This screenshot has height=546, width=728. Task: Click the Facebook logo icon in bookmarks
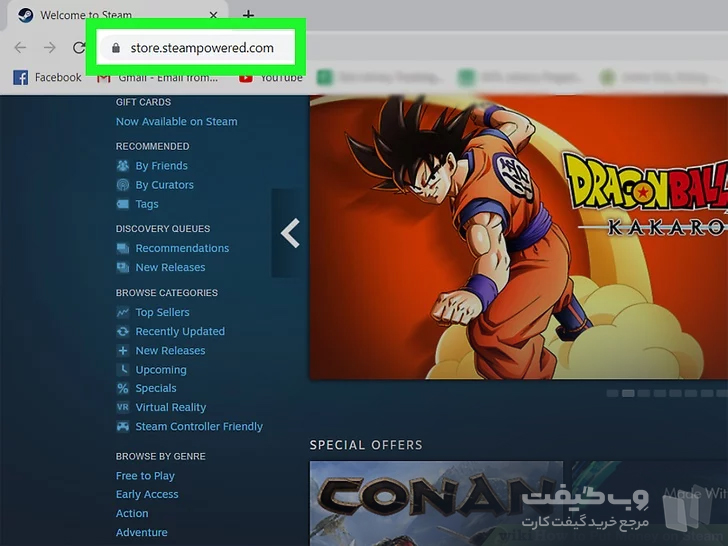pos(20,78)
